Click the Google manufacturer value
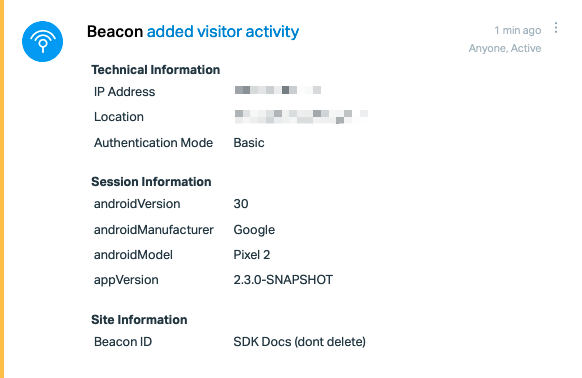582x378 pixels. point(254,230)
